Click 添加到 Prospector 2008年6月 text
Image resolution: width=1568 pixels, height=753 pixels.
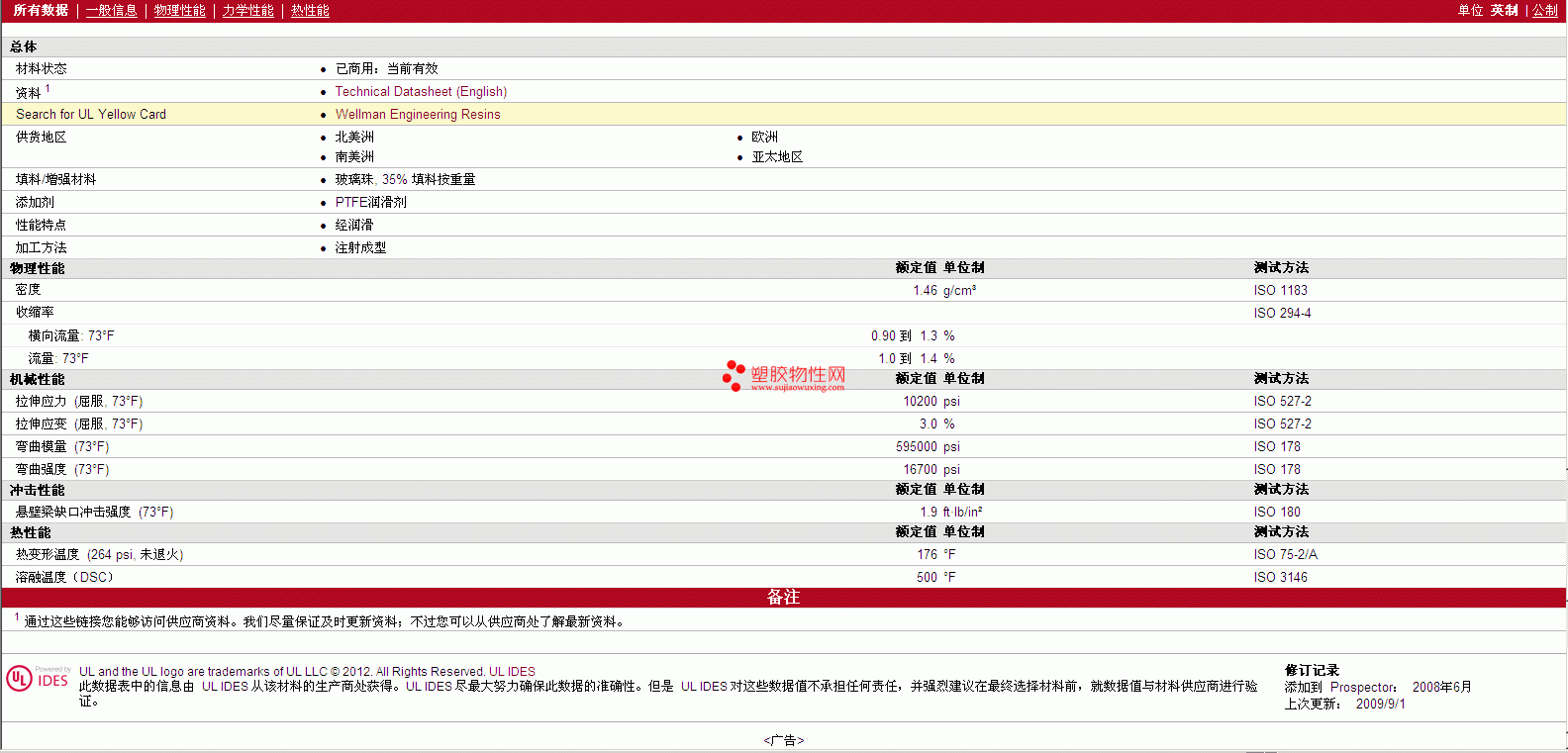[1378, 687]
